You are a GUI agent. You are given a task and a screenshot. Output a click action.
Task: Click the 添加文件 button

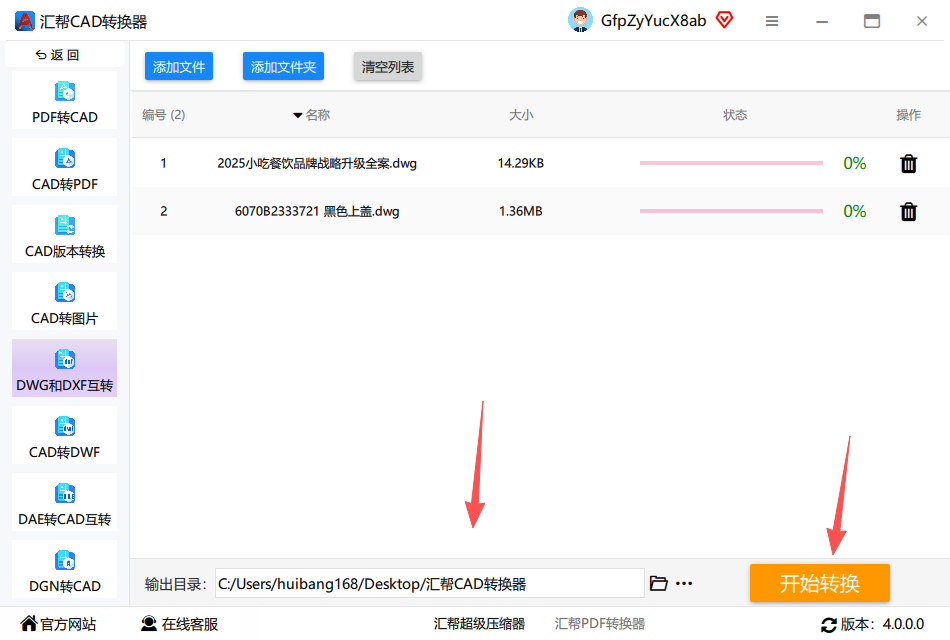coord(179,66)
